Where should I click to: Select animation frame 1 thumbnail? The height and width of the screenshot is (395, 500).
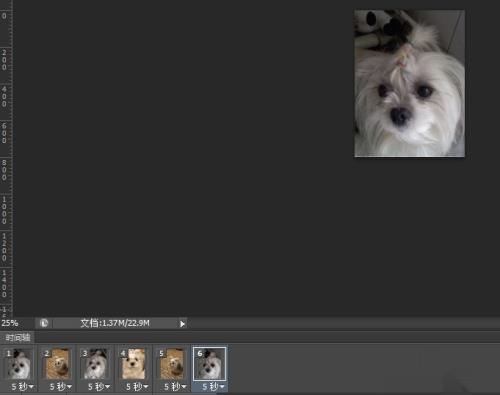19,364
